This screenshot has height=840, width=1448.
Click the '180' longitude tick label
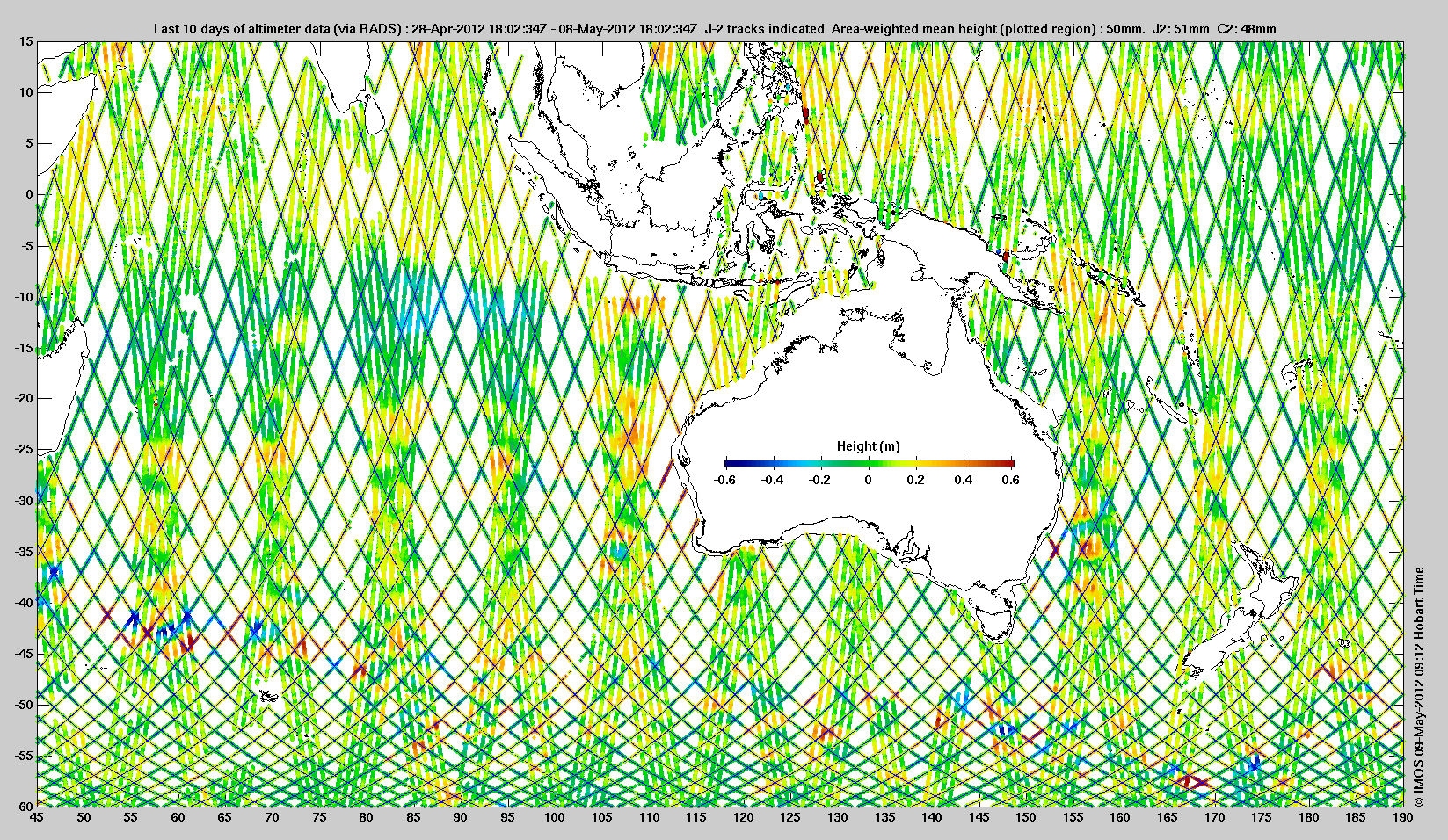point(1308,817)
